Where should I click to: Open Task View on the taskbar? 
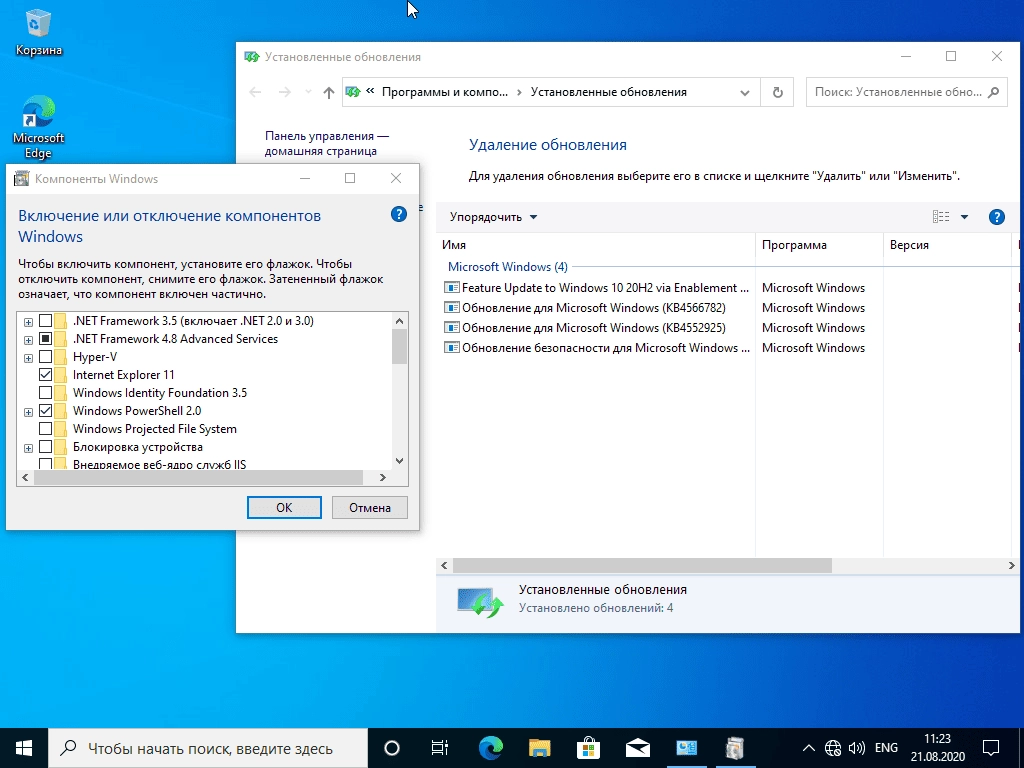pyautogui.click(x=440, y=748)
